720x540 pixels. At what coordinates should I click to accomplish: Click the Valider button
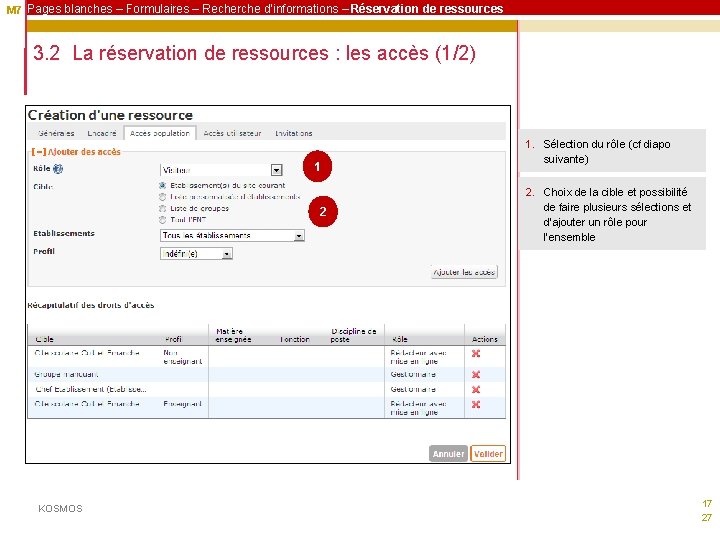click(488, 454)
